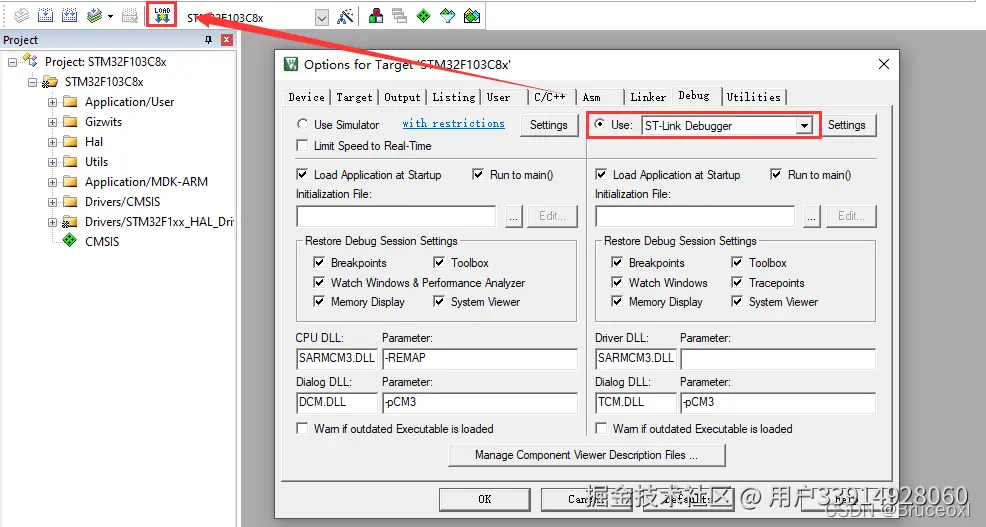Click the File Extensions and Books icon

coord(376,16)
